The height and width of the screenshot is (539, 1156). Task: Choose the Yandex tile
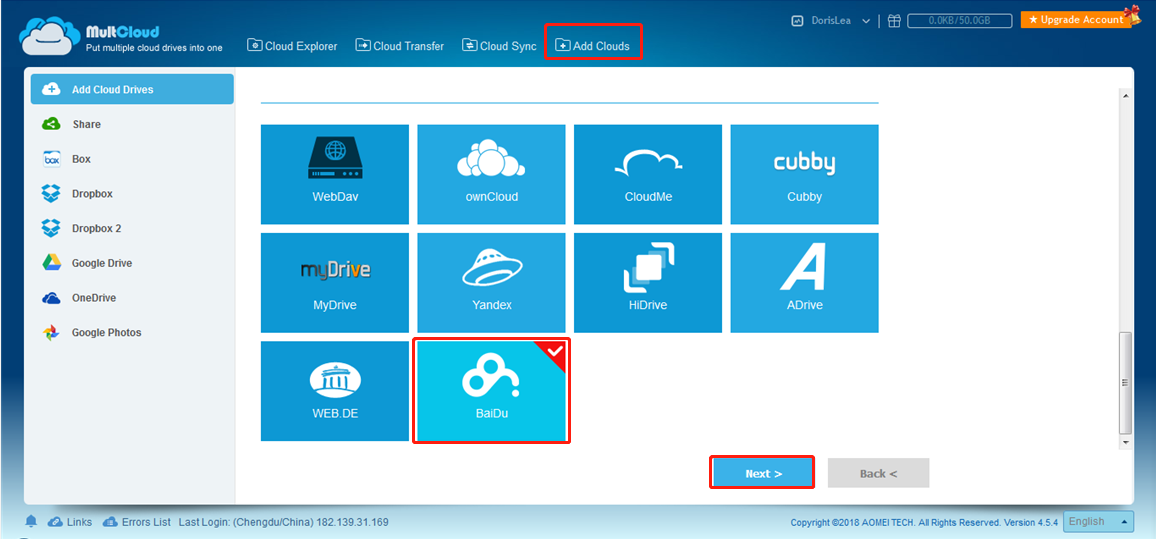491,282
